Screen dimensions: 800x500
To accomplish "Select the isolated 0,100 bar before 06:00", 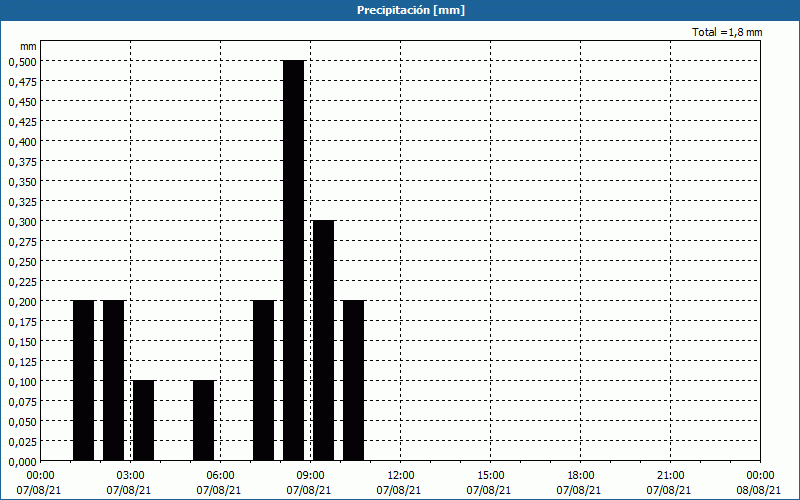I will point(204,420).
